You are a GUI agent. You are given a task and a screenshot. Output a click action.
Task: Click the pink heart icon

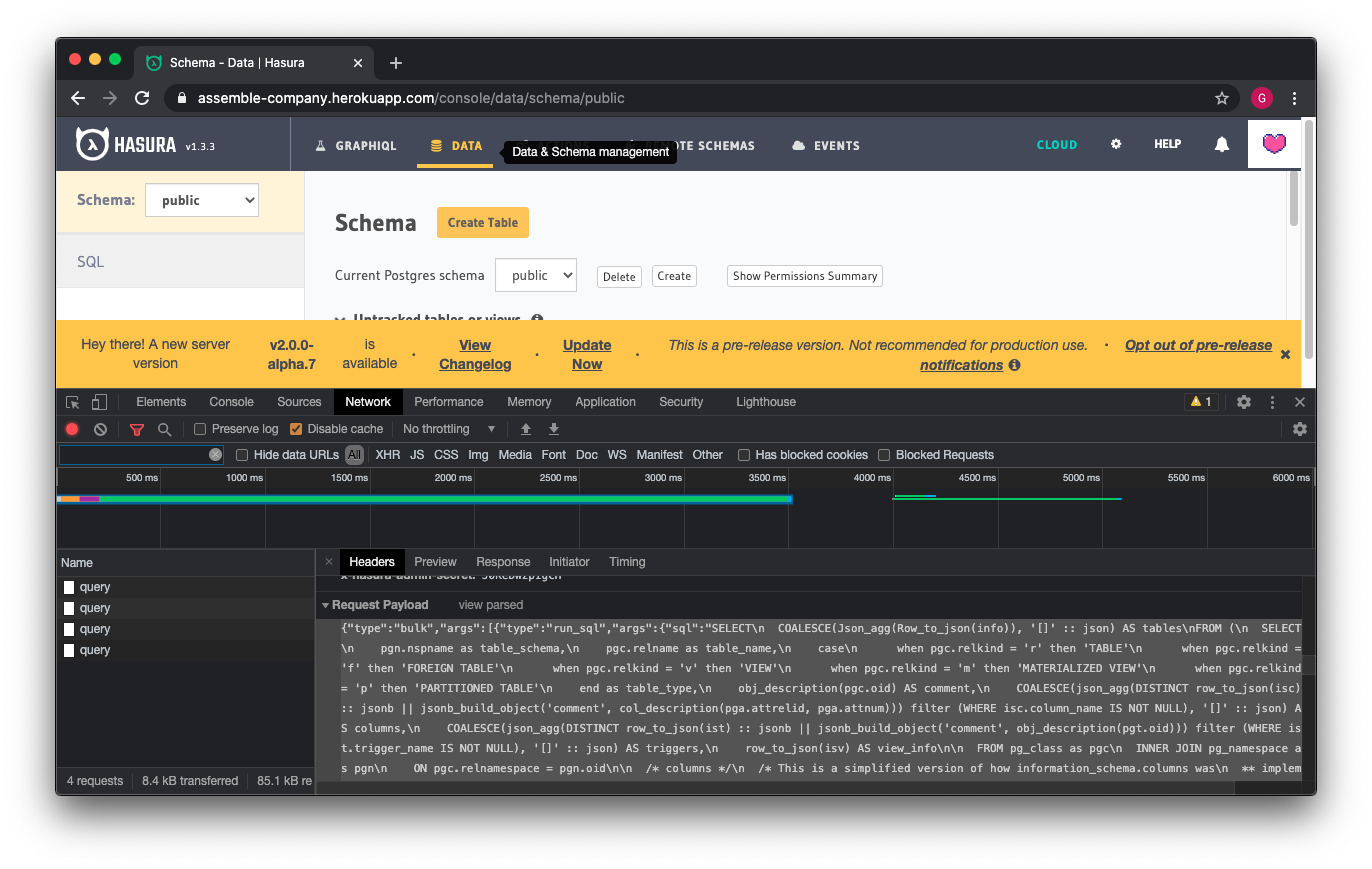pyautogui.click(x=1274, y=144)
